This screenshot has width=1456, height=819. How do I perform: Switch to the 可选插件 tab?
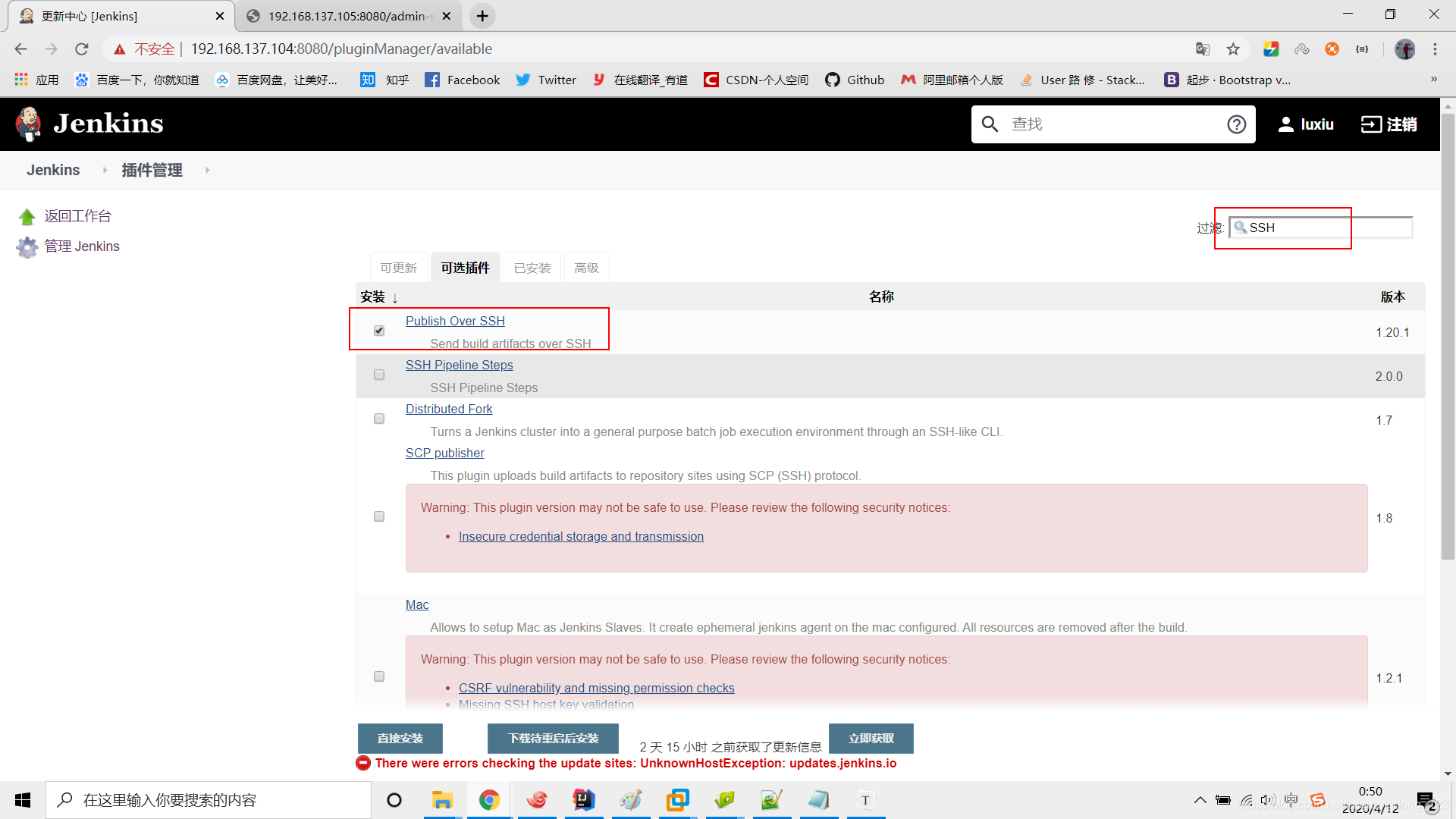click(x=466, y=268)
